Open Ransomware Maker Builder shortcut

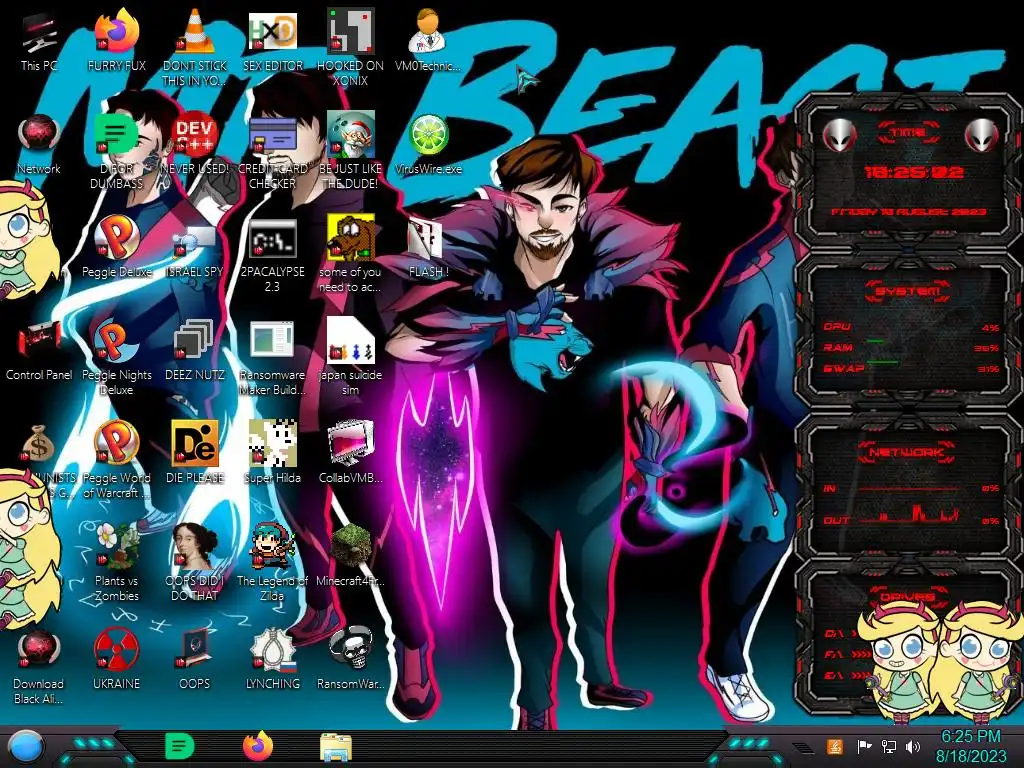[x=272, y=357]
